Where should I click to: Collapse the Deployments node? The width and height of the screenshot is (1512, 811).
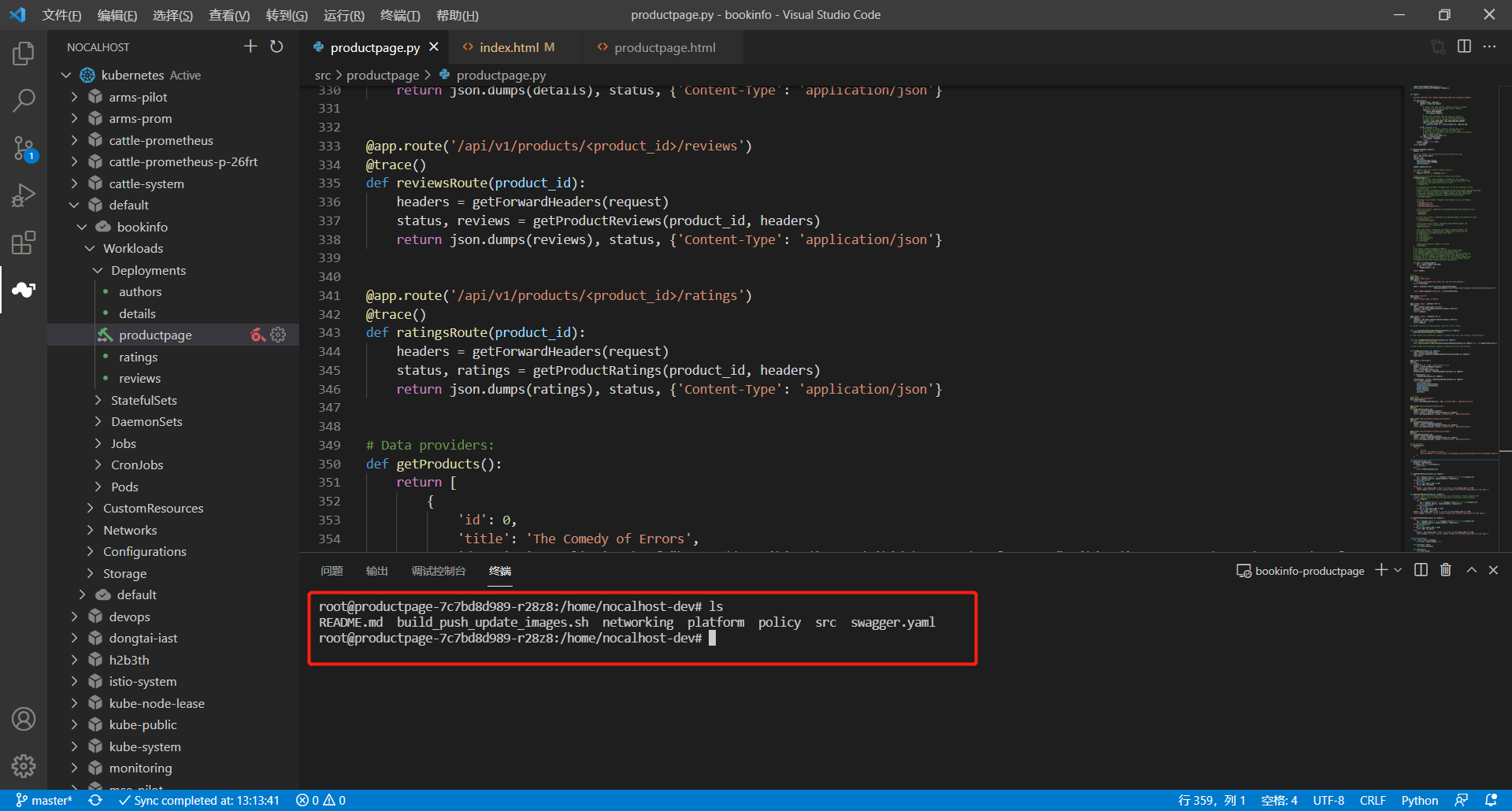pyautogui.click(x=98, y=270)
